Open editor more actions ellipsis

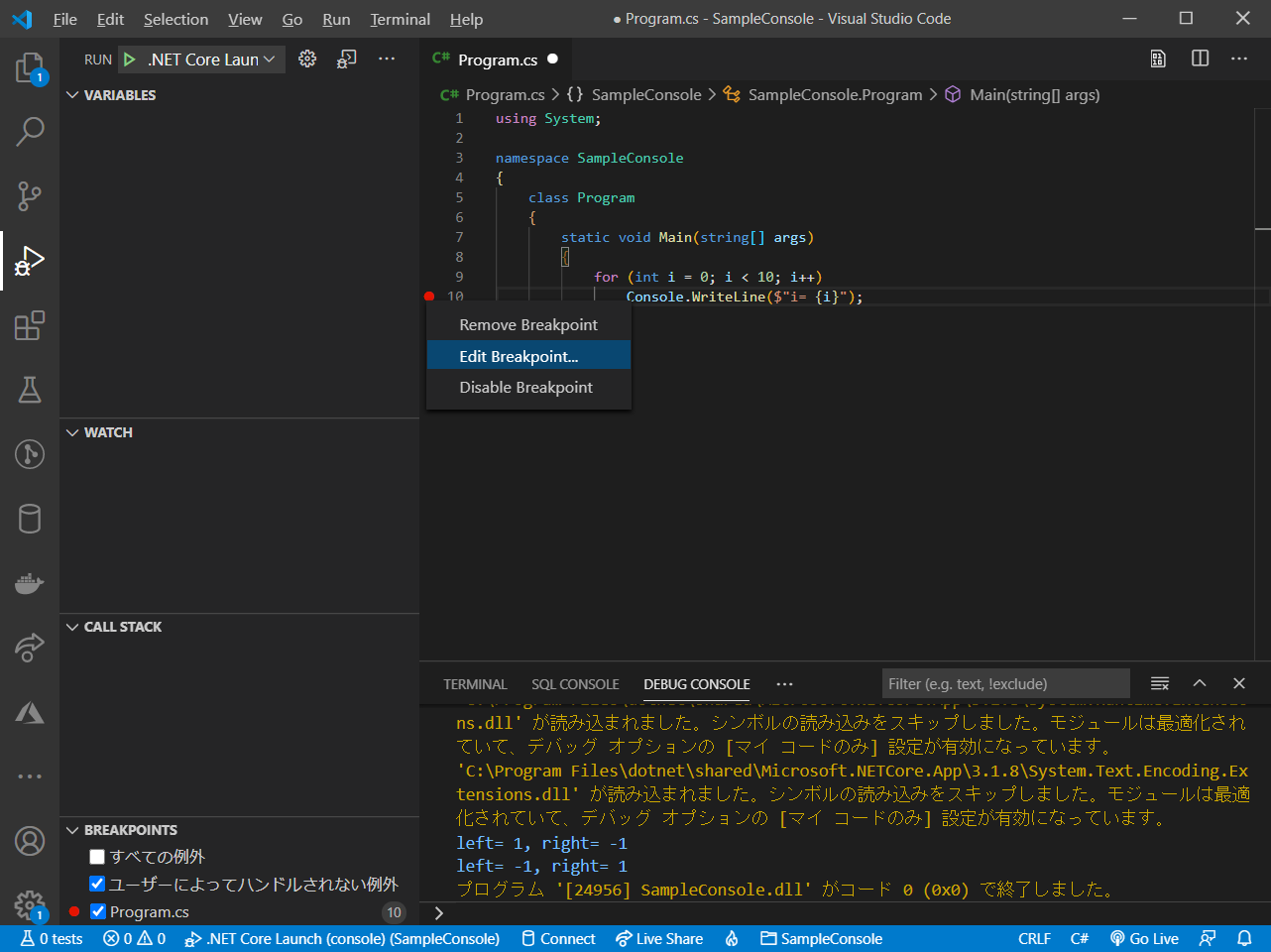point(1239,59)
